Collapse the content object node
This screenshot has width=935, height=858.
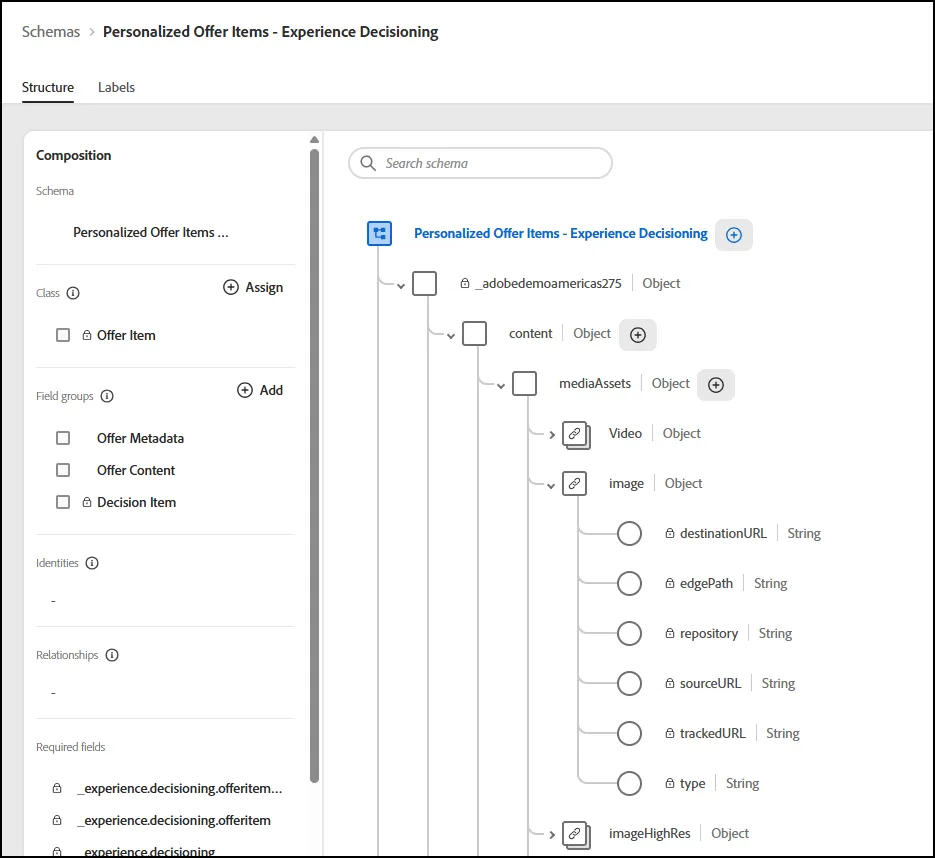coord(451,336)
